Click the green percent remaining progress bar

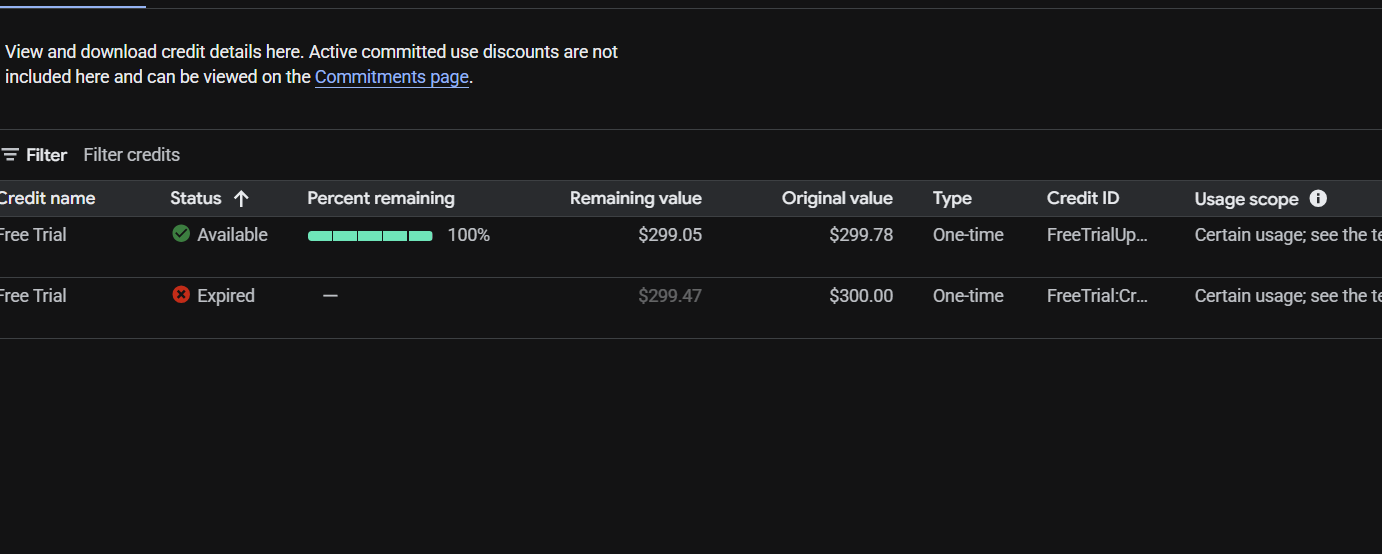(x=370, y=236)
